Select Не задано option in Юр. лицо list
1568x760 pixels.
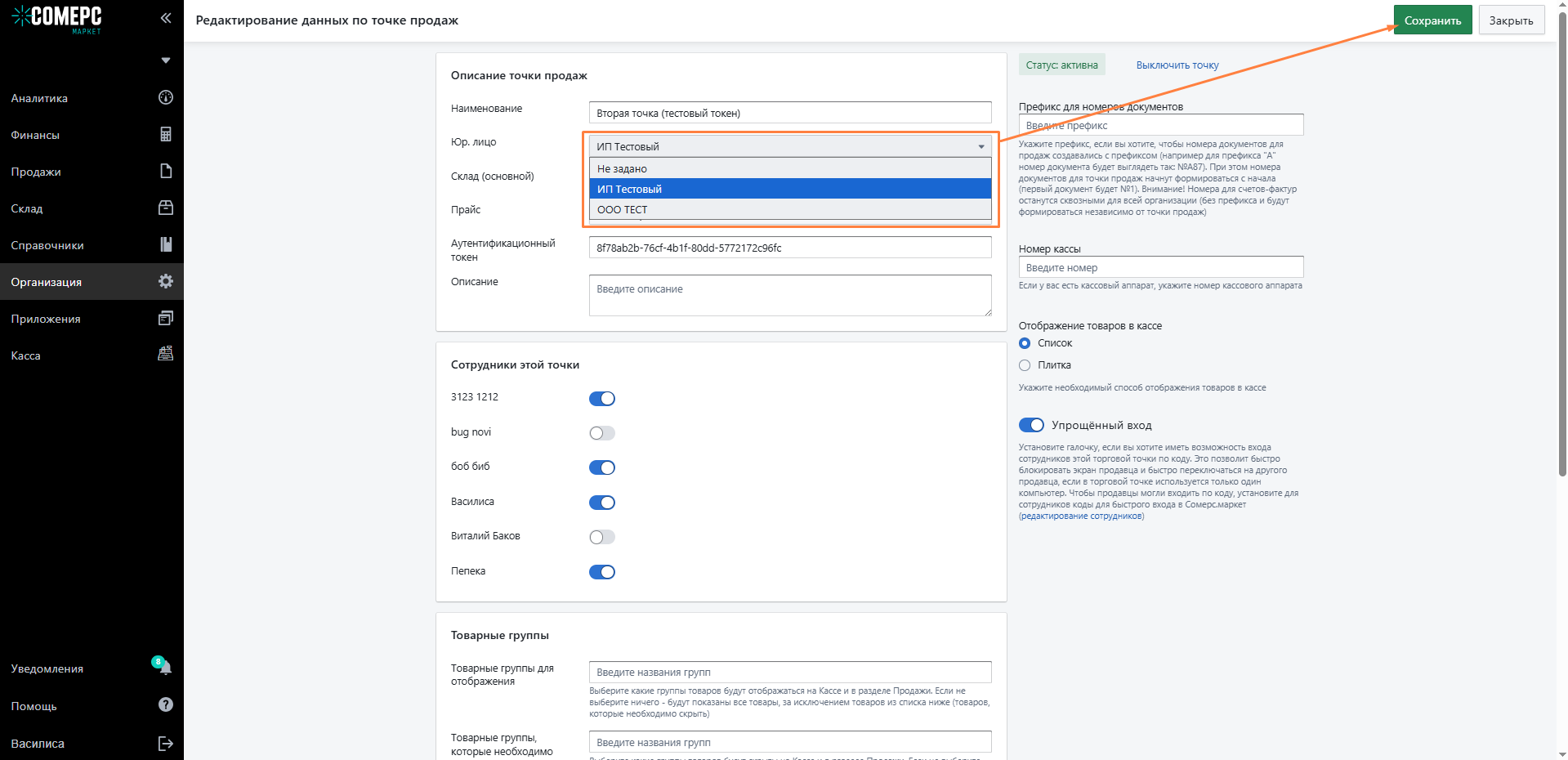coord(622,169)
